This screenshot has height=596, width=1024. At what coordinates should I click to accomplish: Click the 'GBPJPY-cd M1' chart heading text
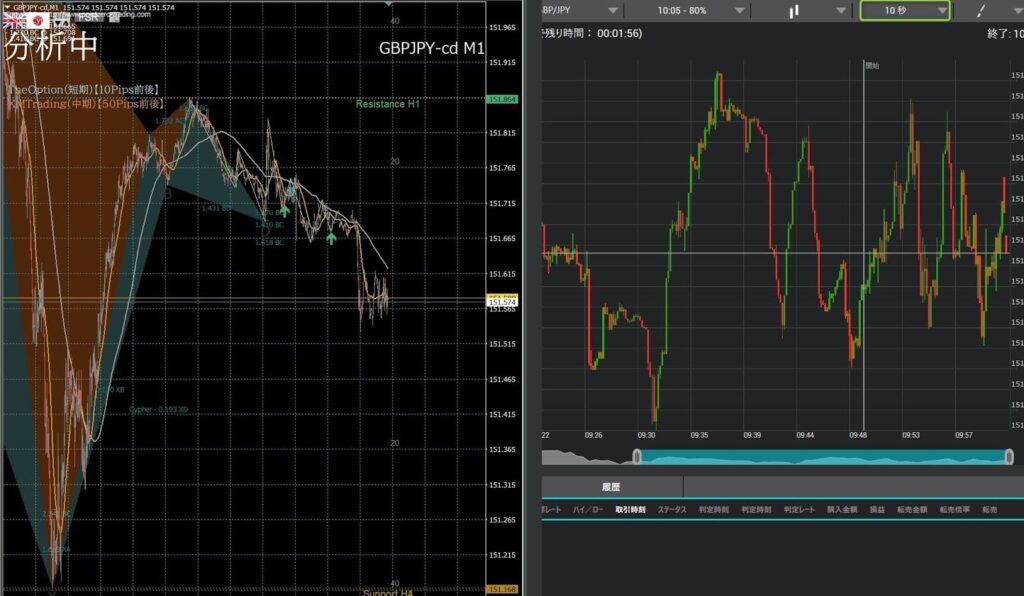(432, 48)
